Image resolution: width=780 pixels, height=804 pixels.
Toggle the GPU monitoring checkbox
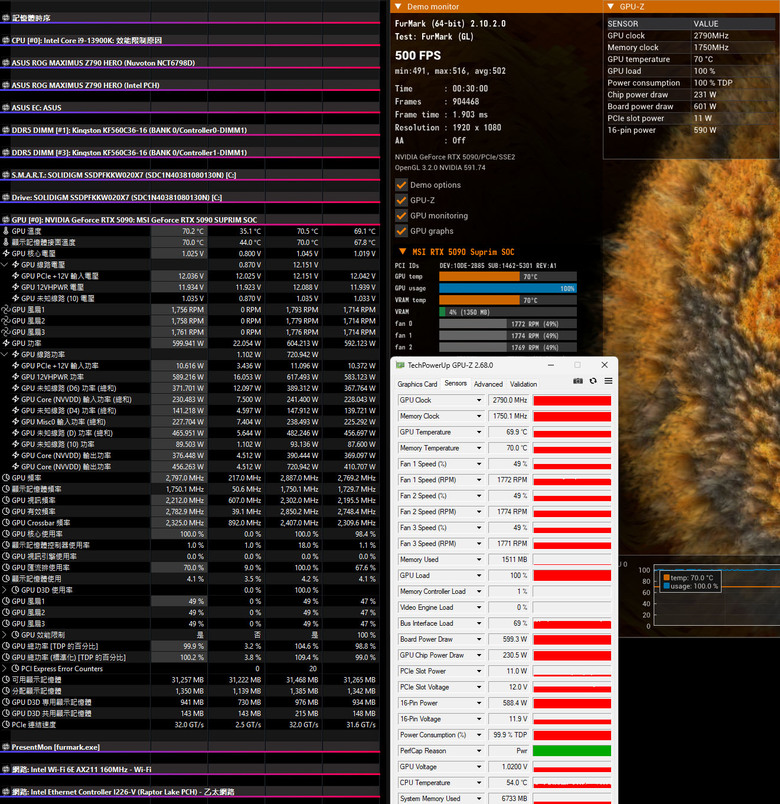coord(401,215)
